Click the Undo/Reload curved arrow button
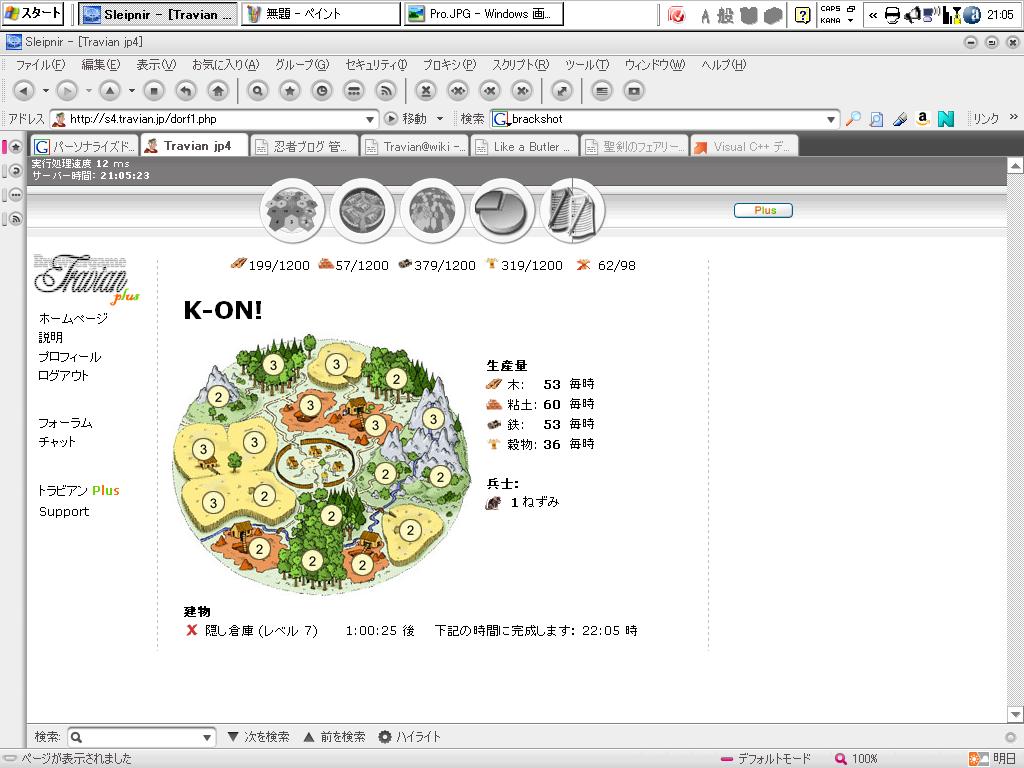The height and width of the screenshot is (768, 1024). (186, 91)
